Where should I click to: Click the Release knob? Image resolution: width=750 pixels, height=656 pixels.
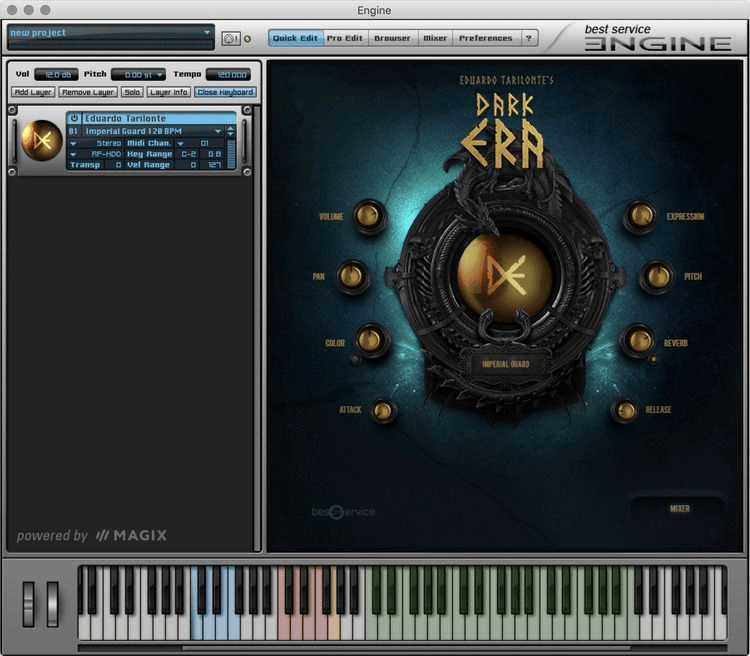tap(625, 410)
